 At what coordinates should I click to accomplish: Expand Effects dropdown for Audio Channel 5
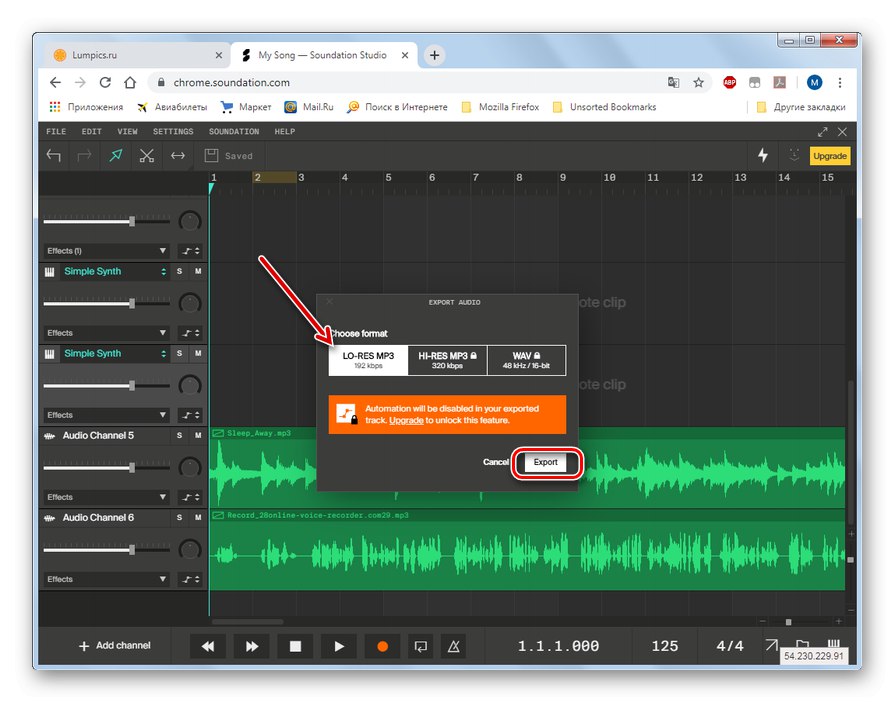(106, 497)
